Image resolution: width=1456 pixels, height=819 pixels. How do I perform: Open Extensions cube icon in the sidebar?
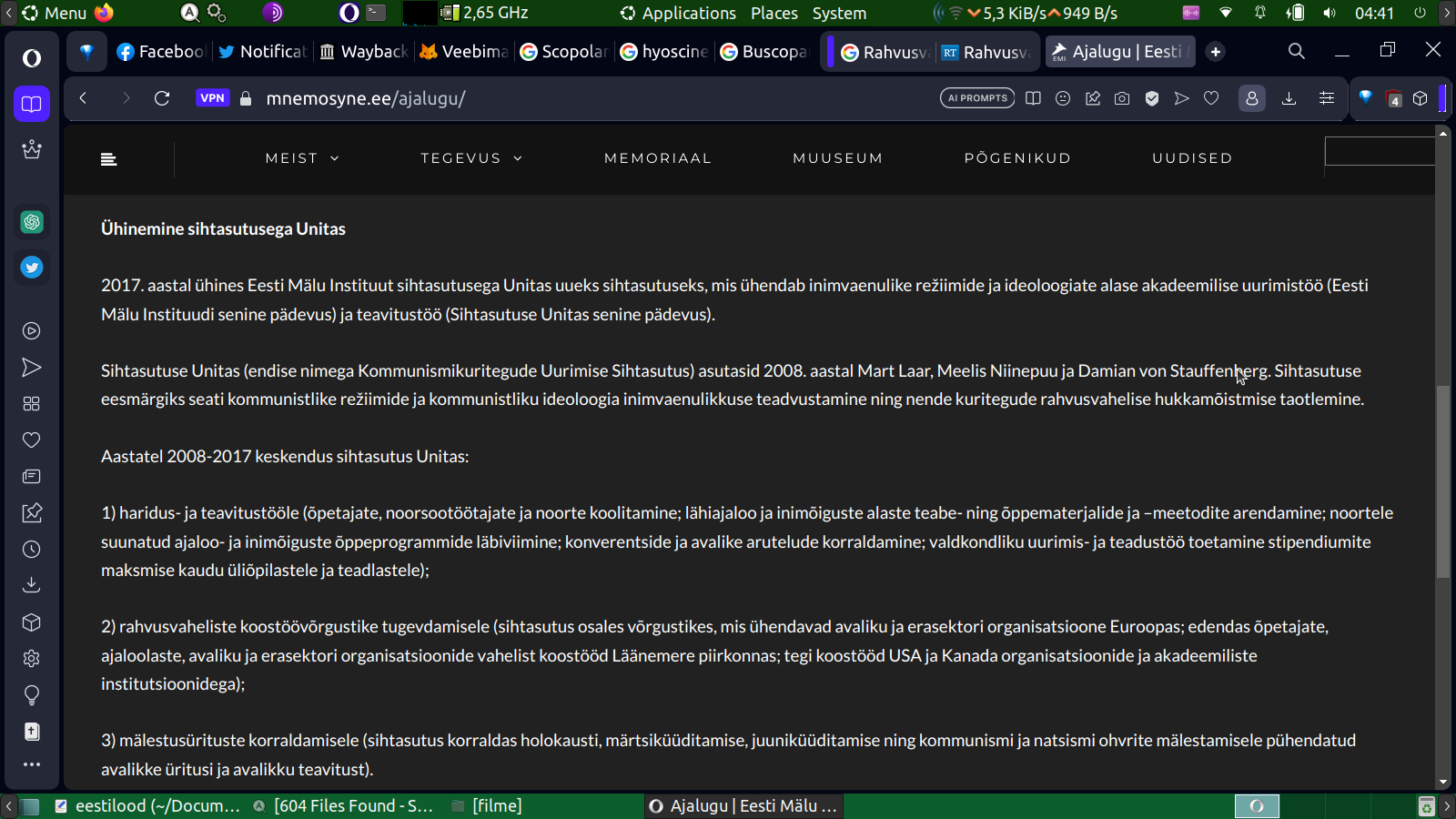[x=32, y=622]
